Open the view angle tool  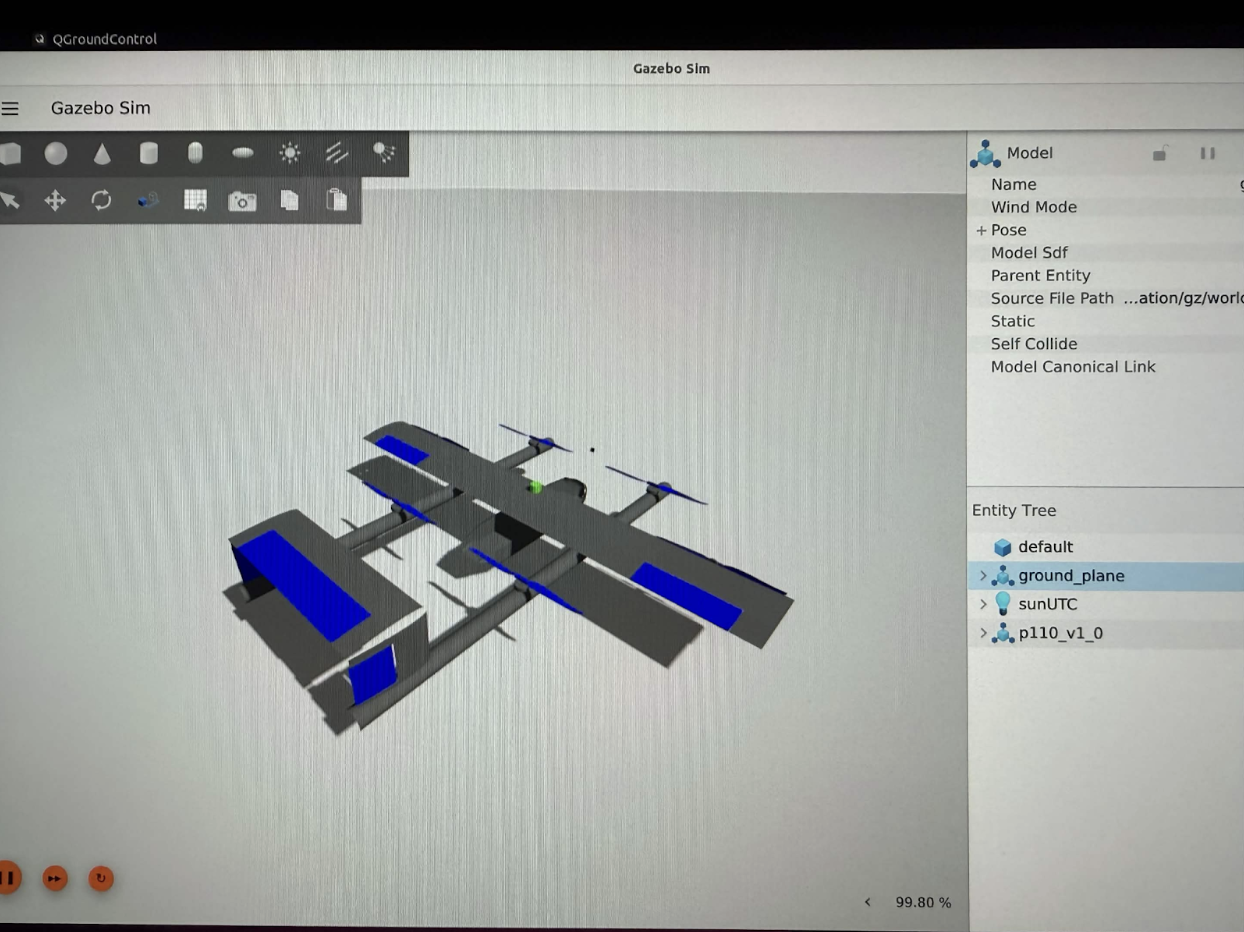148,200
